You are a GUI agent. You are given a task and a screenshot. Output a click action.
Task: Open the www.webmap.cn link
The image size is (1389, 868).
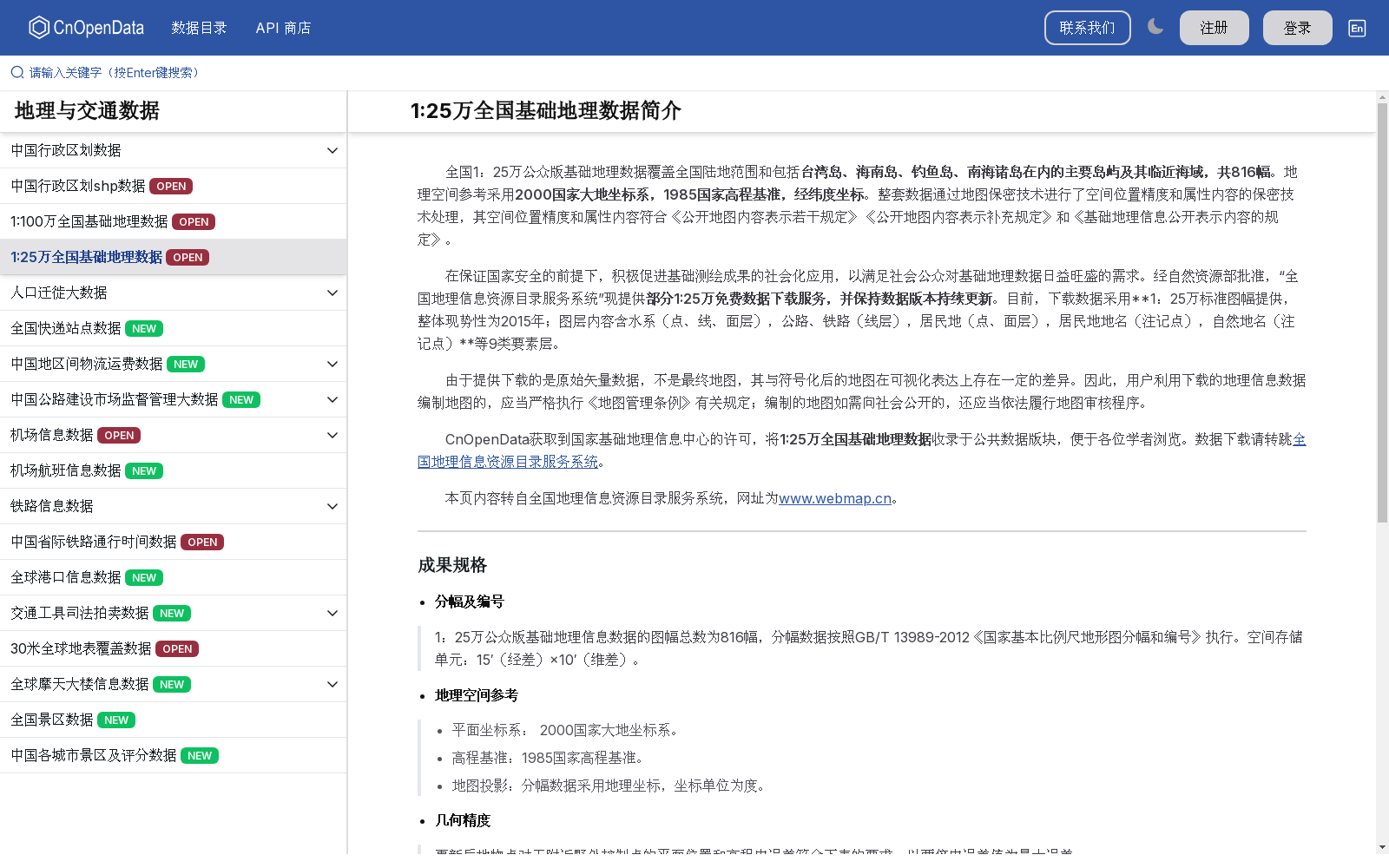click(x=835, y=498)
